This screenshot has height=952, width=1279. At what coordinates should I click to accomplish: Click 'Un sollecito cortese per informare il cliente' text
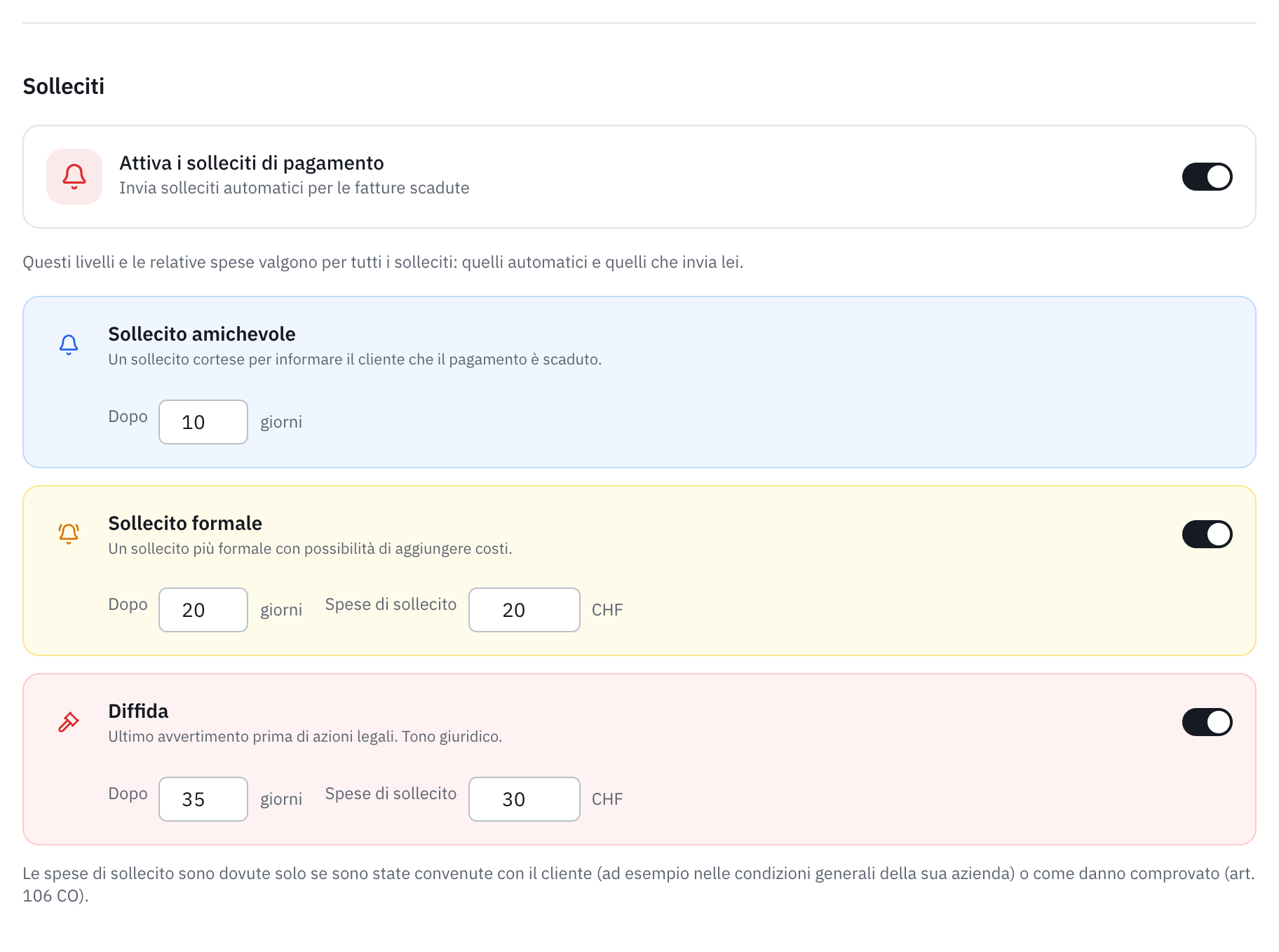pyautogui.click(x=355, y=359)
